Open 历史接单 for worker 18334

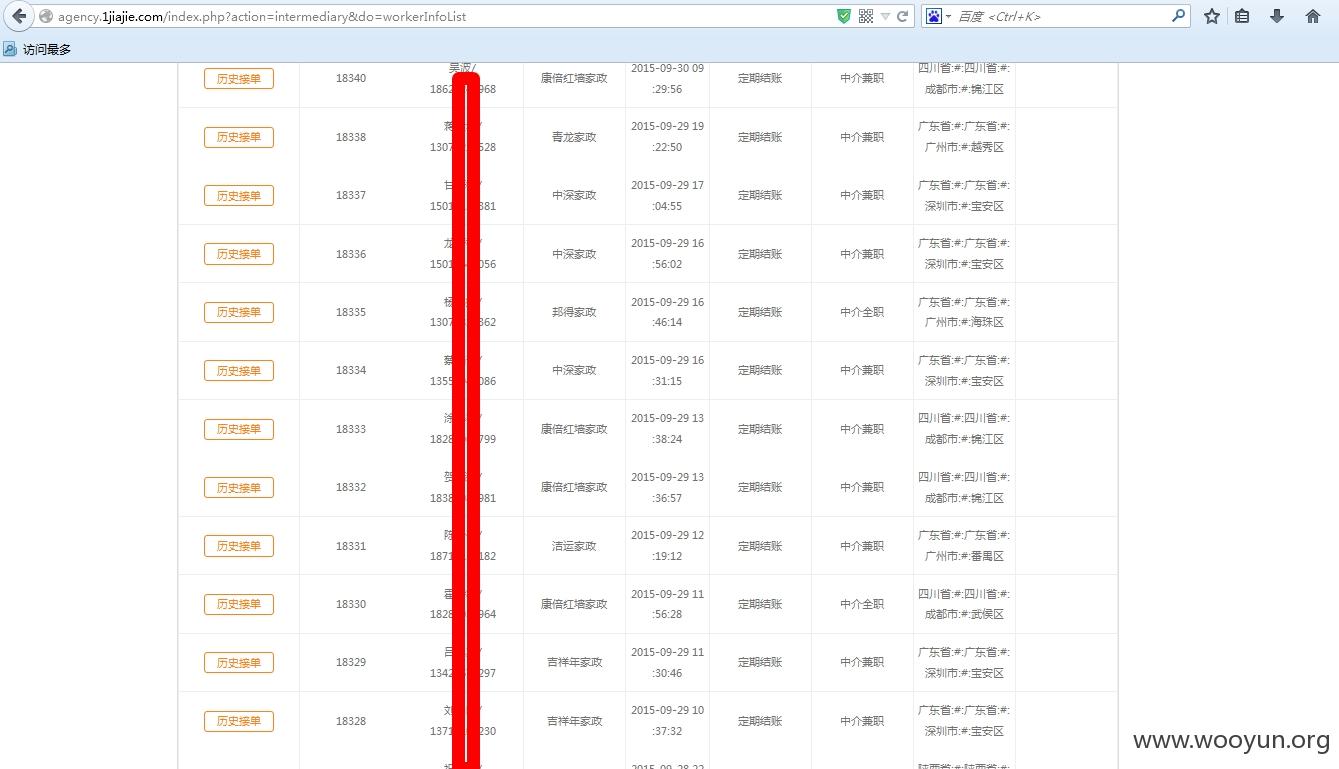tap(239, 371)
